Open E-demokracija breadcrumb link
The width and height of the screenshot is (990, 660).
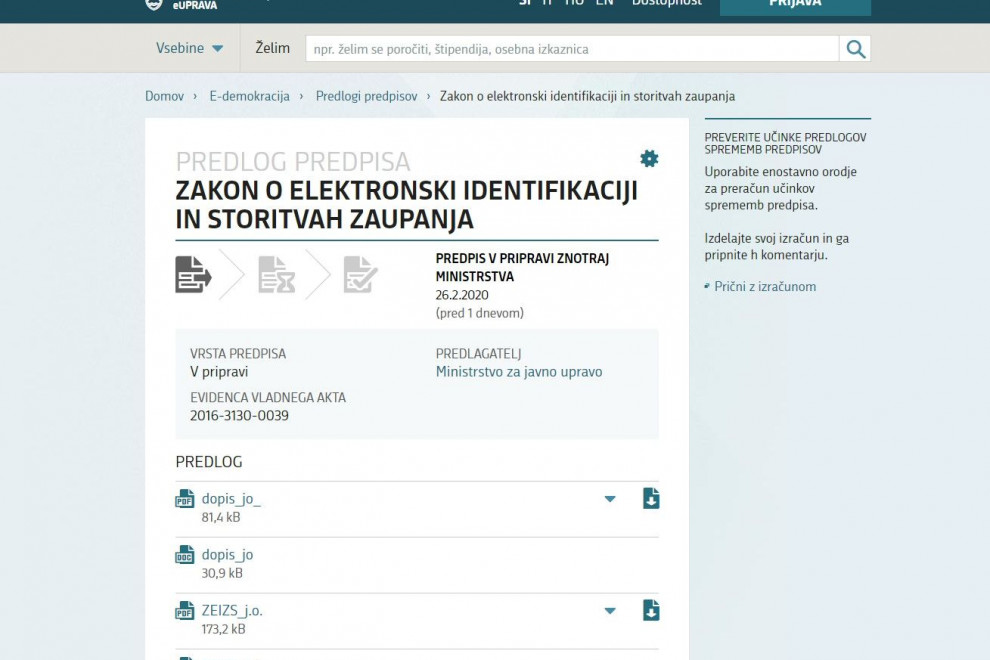click(x=249, y=96)
